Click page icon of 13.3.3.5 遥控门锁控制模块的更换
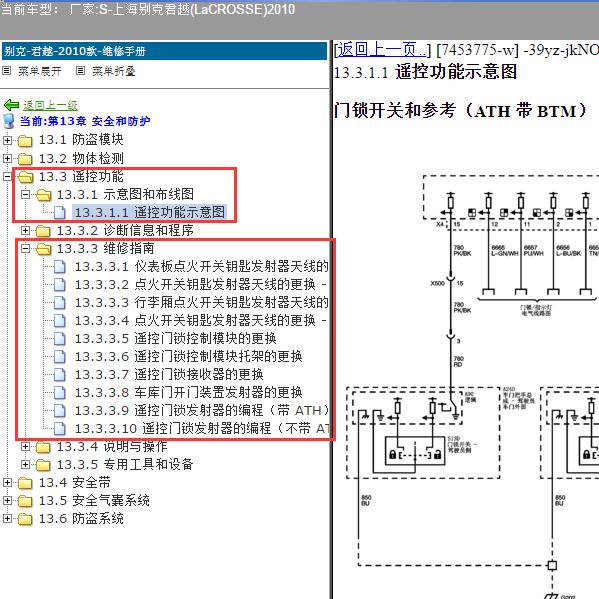Image resolution: width=599 pixels, height=599 pixels. click(x=60, y=338)
